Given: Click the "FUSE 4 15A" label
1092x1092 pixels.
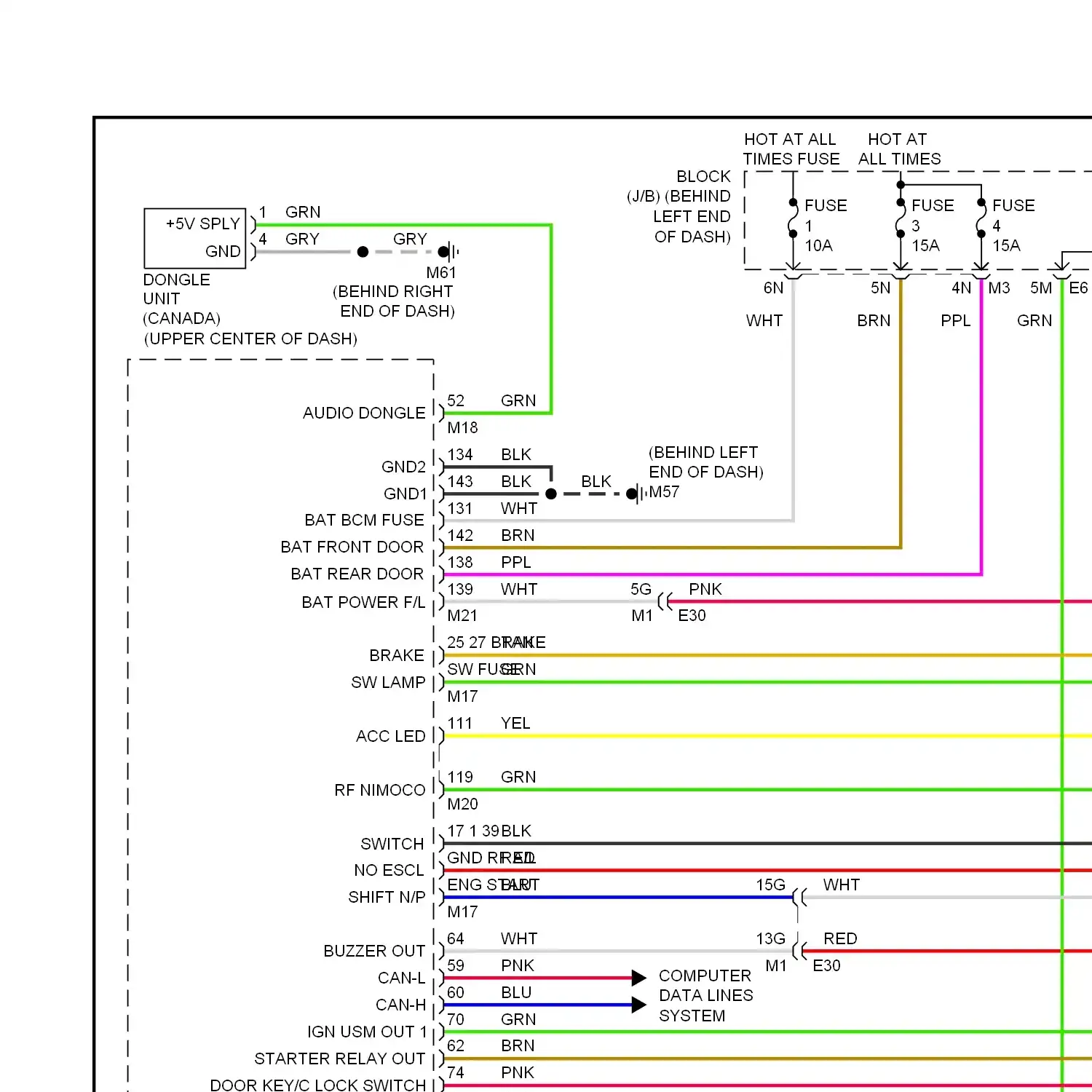Looking at the screenshot, I should coord(1013,226).
